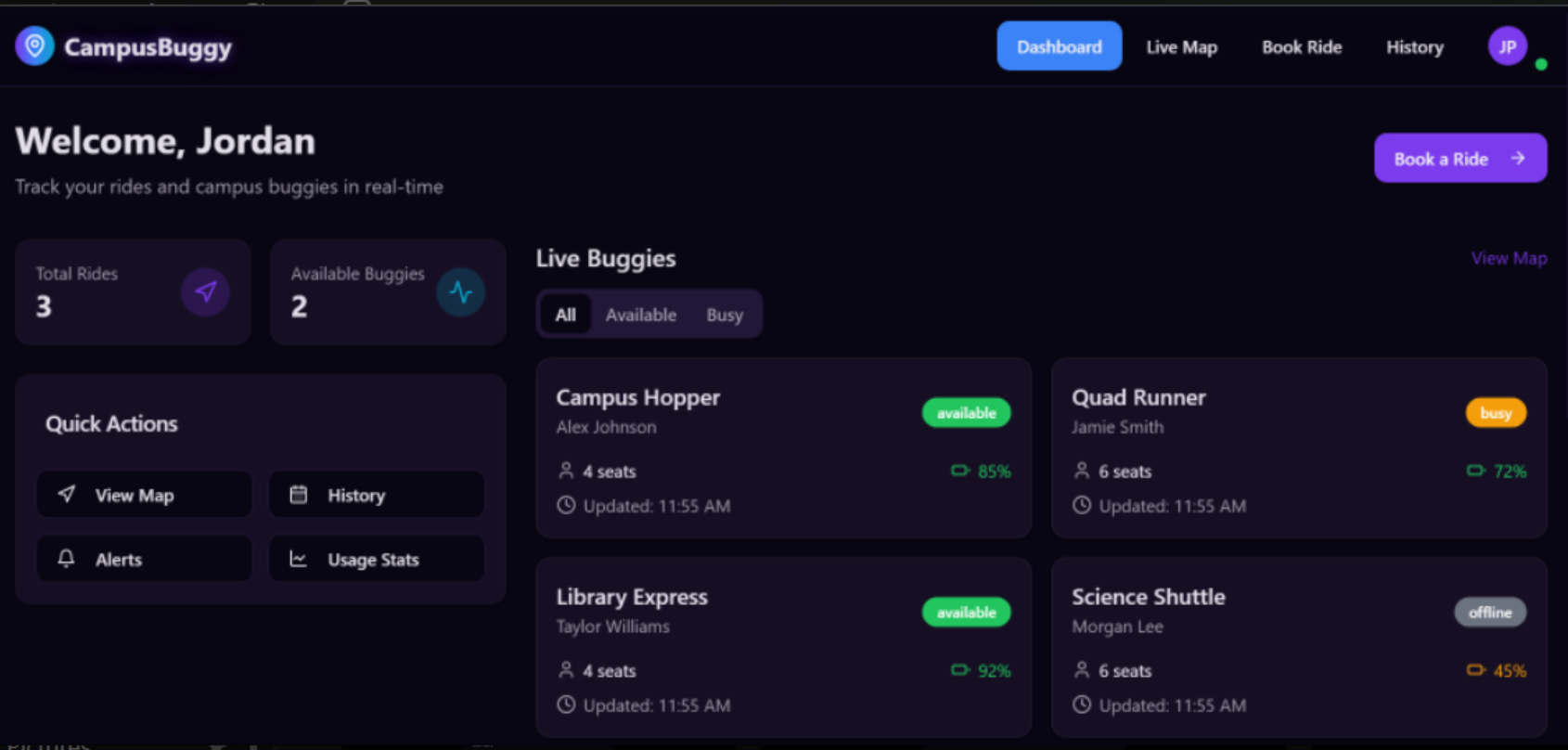1568x750 pixels.
Task: Click the busy badge on Quad Runner
Action: pos(1496,413)
